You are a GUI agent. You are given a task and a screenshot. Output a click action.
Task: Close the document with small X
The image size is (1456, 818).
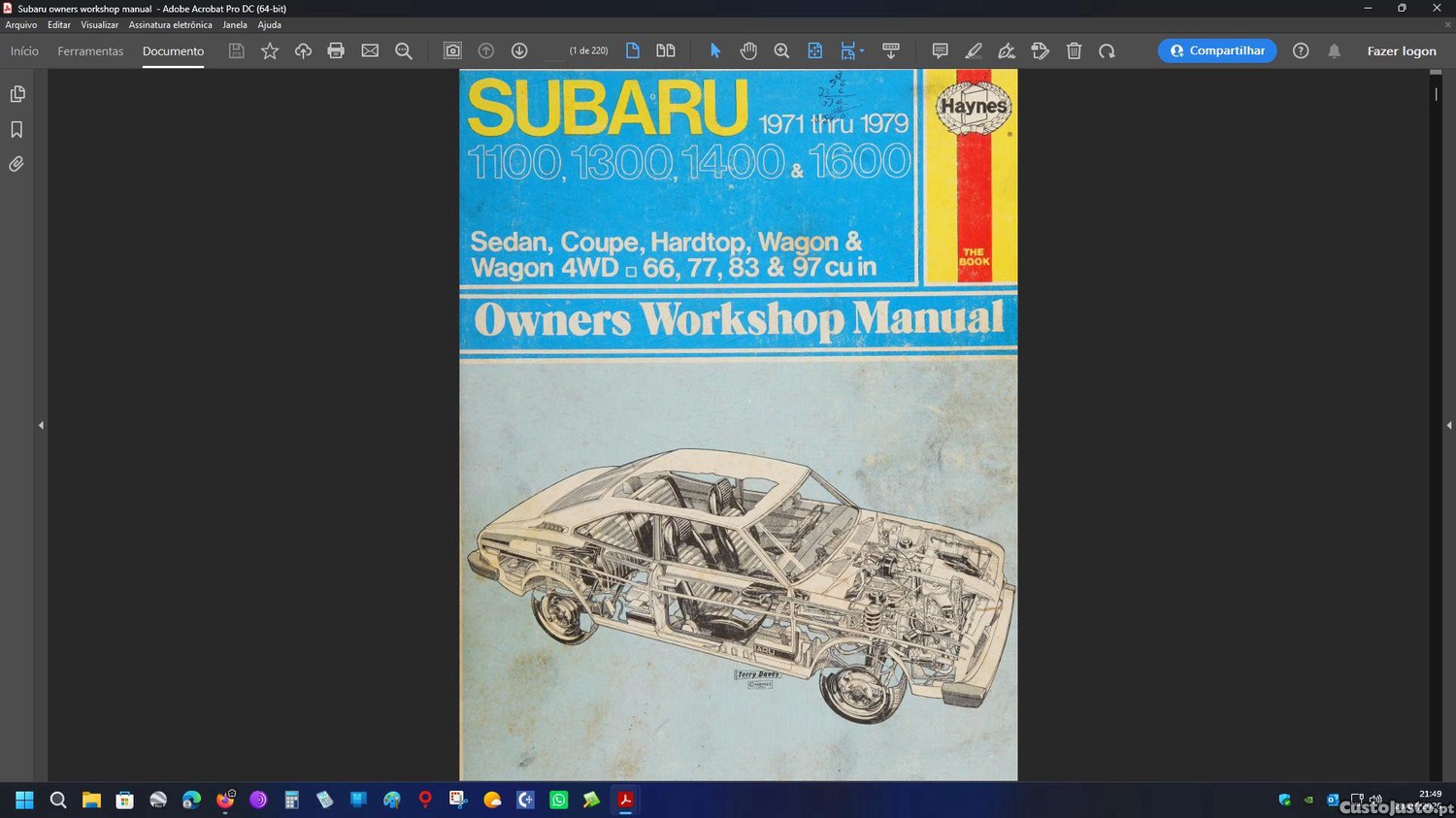[1447, 25]
